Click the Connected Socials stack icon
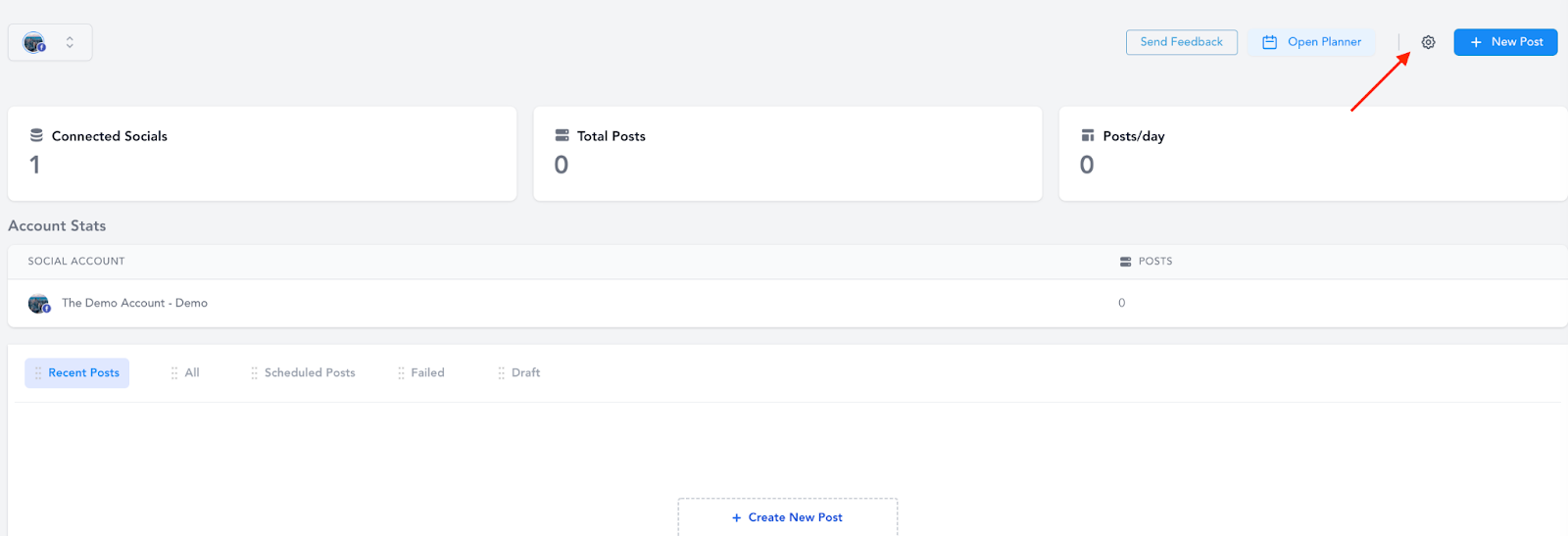The image size is (1568, 536). (36, 135)
